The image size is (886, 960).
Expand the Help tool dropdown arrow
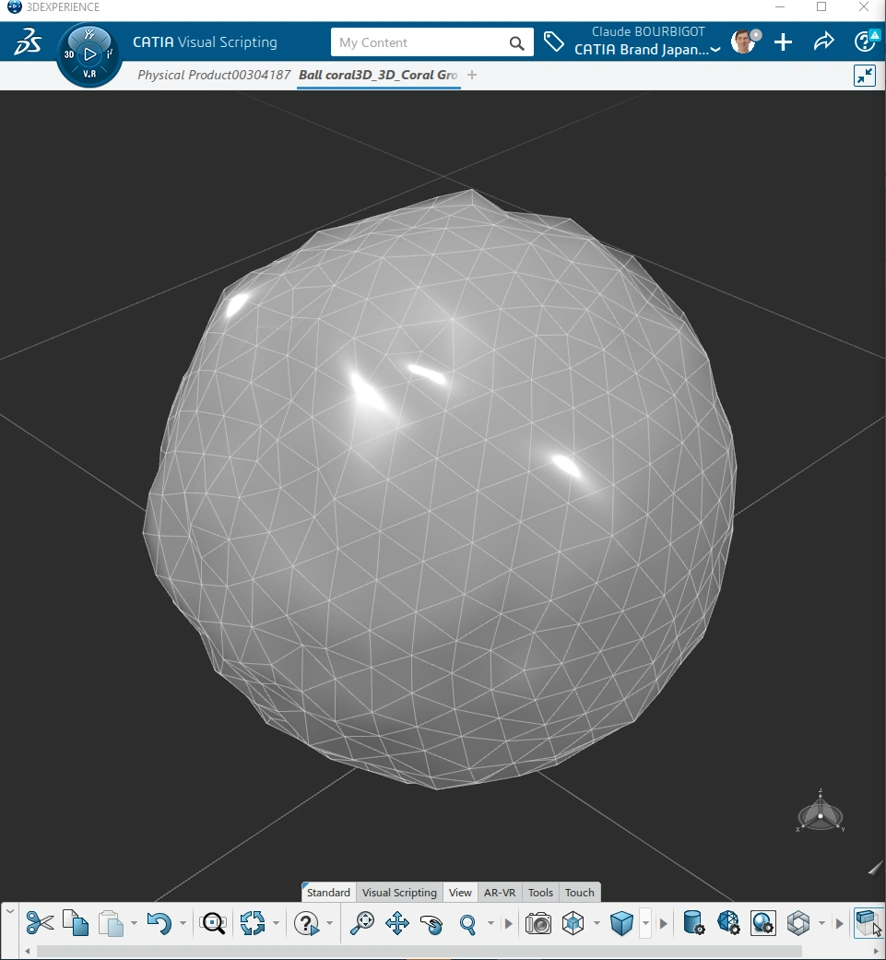329,923
